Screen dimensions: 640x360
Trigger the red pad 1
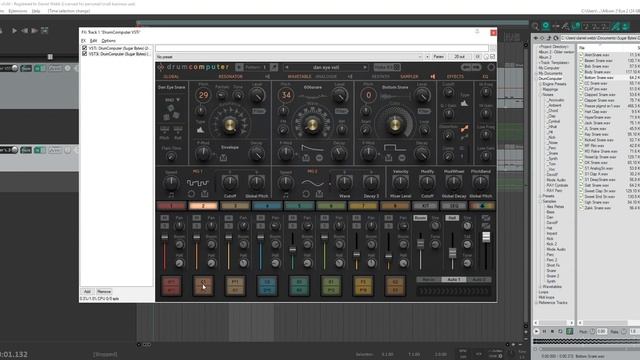tap(171, 286)
